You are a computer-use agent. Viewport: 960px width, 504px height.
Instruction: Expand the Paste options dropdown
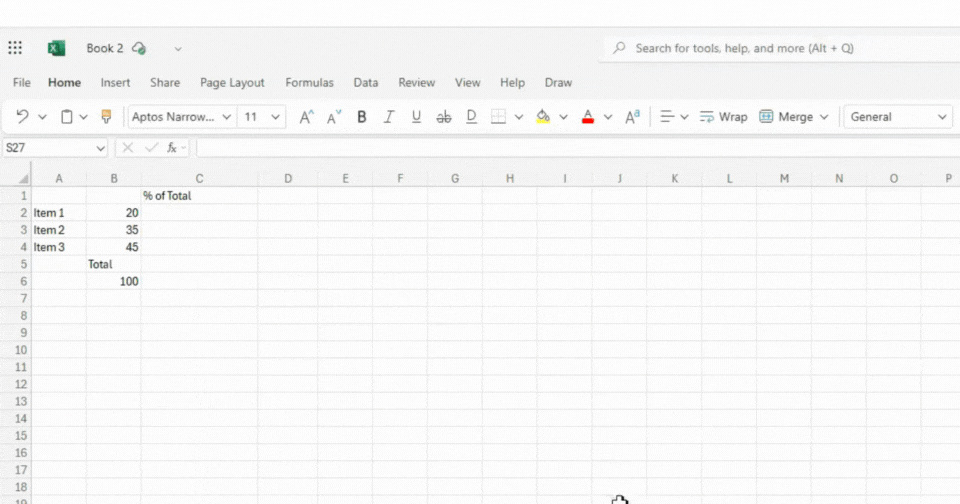(x=83, y=116)
